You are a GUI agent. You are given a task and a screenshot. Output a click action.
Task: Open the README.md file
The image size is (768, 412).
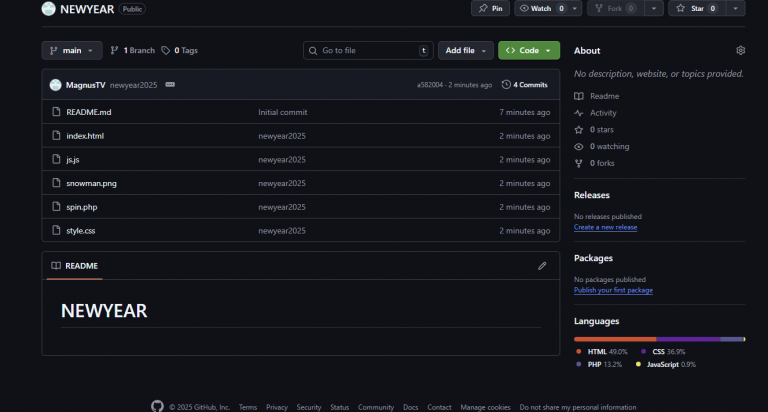89,112
